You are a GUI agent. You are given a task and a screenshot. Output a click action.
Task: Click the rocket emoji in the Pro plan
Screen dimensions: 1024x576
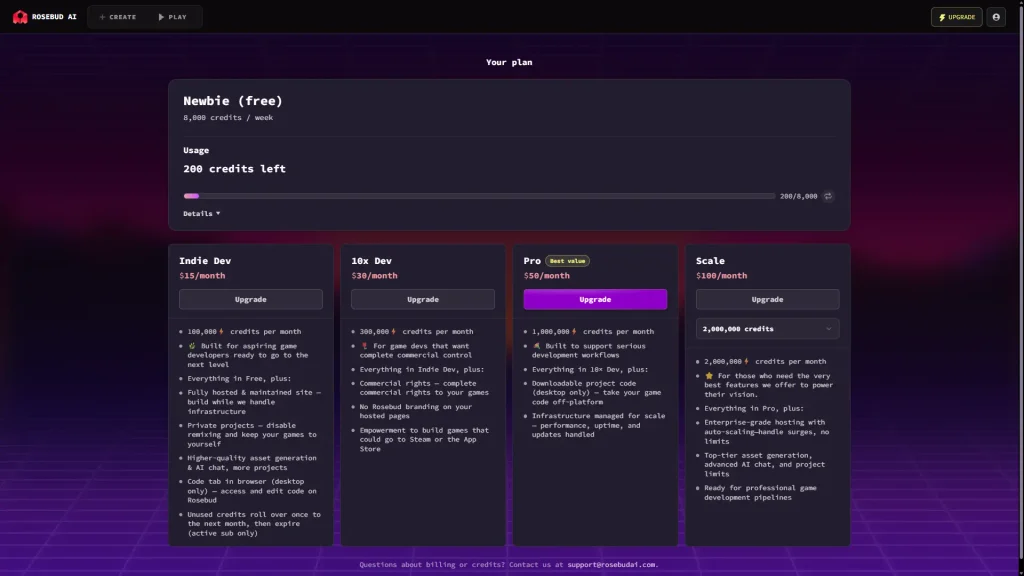point(537,346)
